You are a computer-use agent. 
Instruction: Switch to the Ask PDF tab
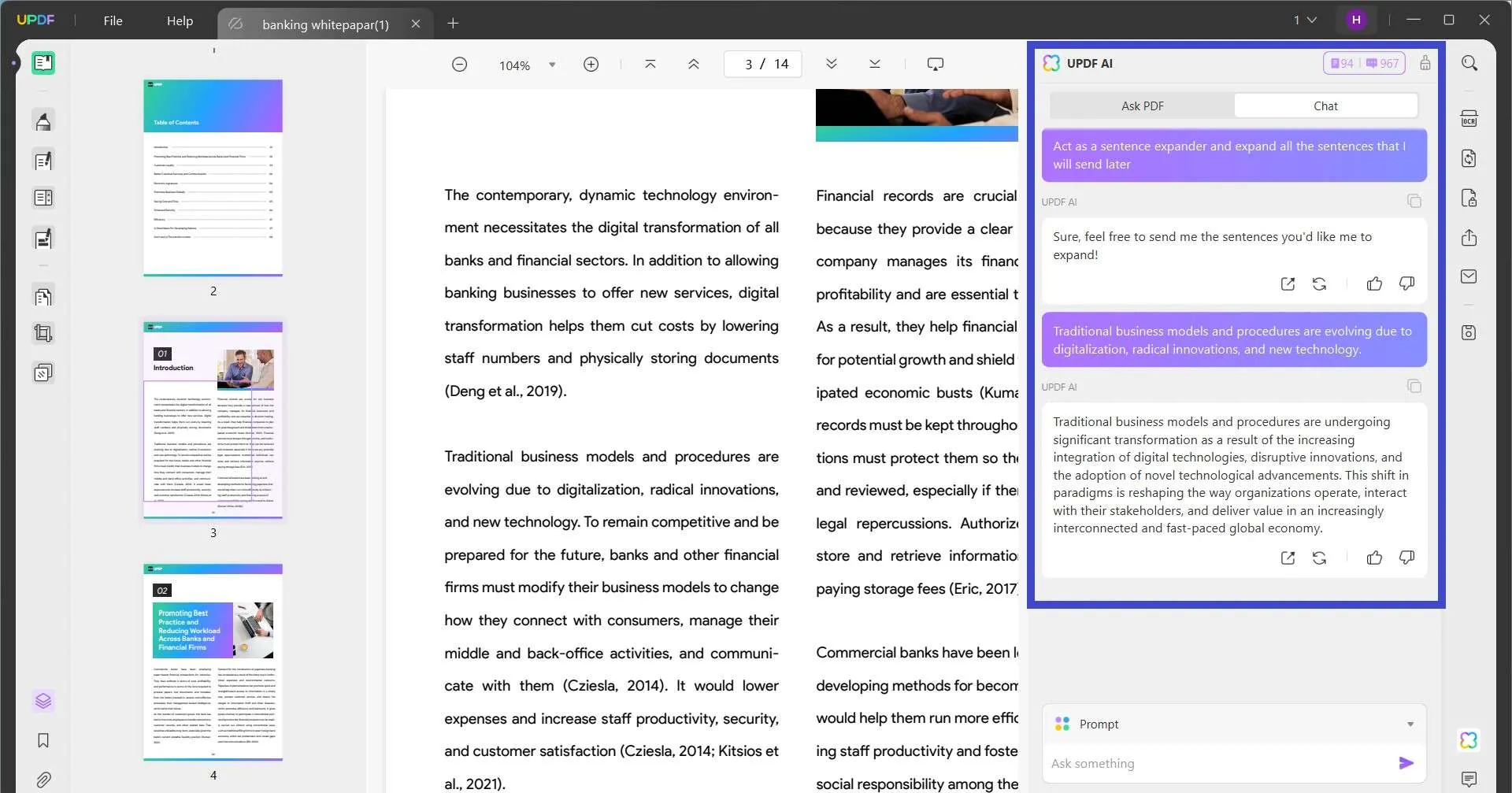click(1142, 106)
